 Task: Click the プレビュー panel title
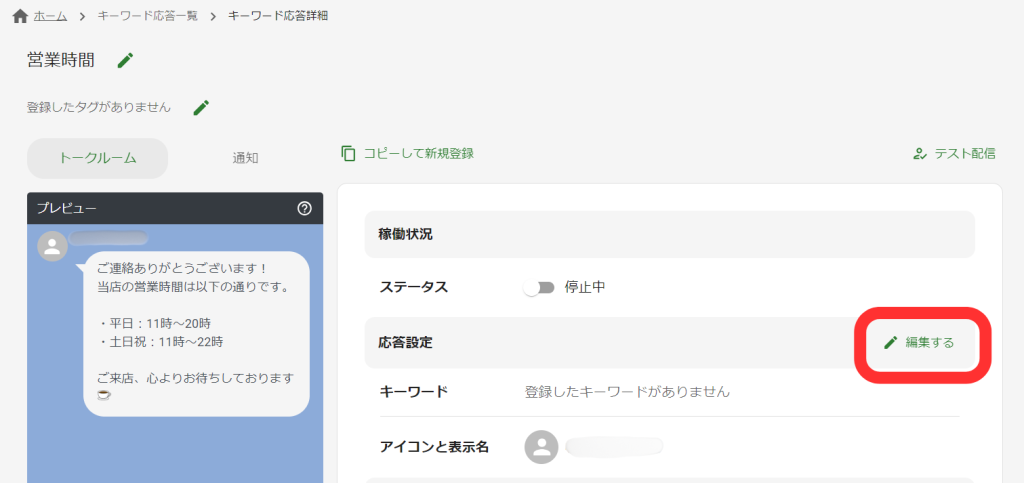67,209
